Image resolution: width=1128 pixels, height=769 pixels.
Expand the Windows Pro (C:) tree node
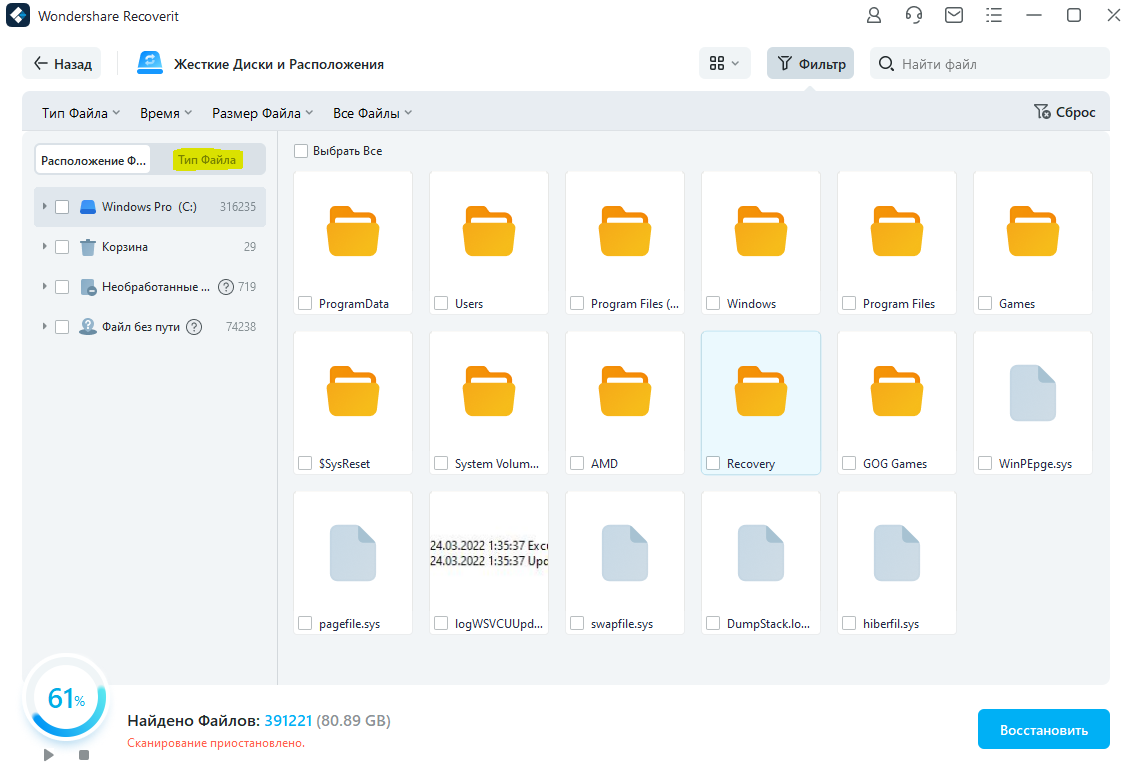click(44, 206)
